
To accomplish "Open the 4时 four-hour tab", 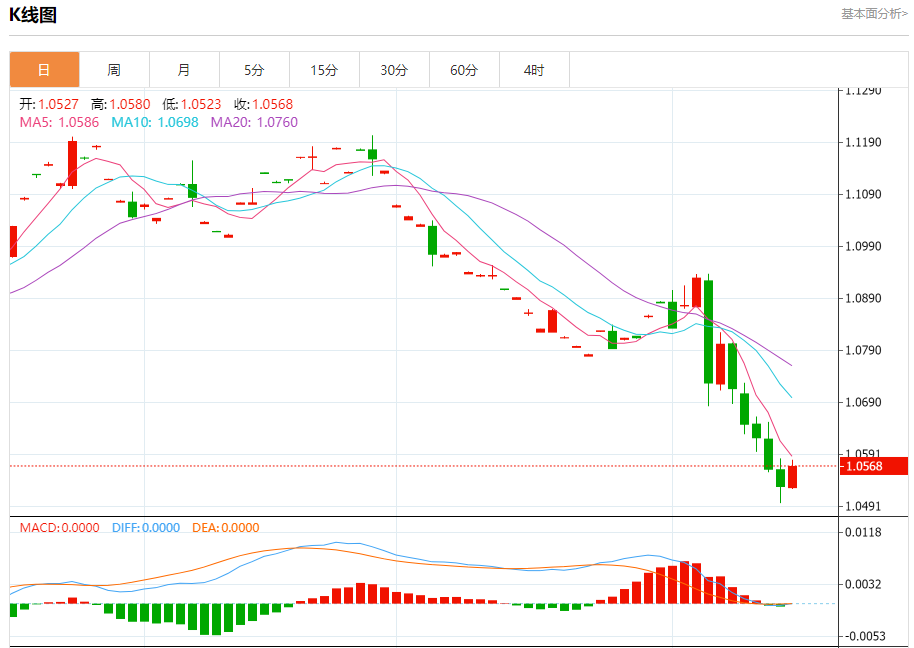I will tap(534, 70).
